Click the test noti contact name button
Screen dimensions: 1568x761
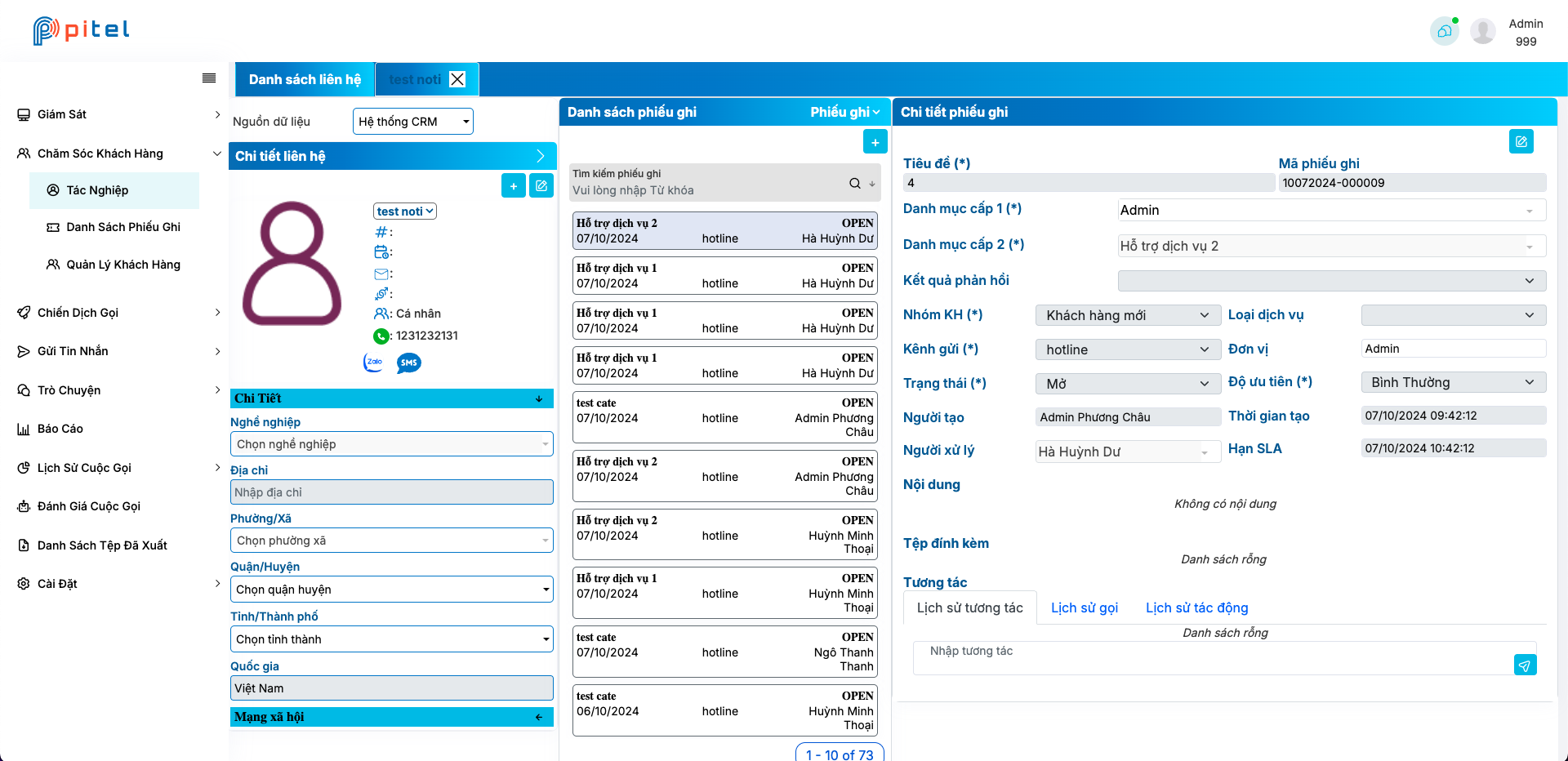click(x=405, y=211)
